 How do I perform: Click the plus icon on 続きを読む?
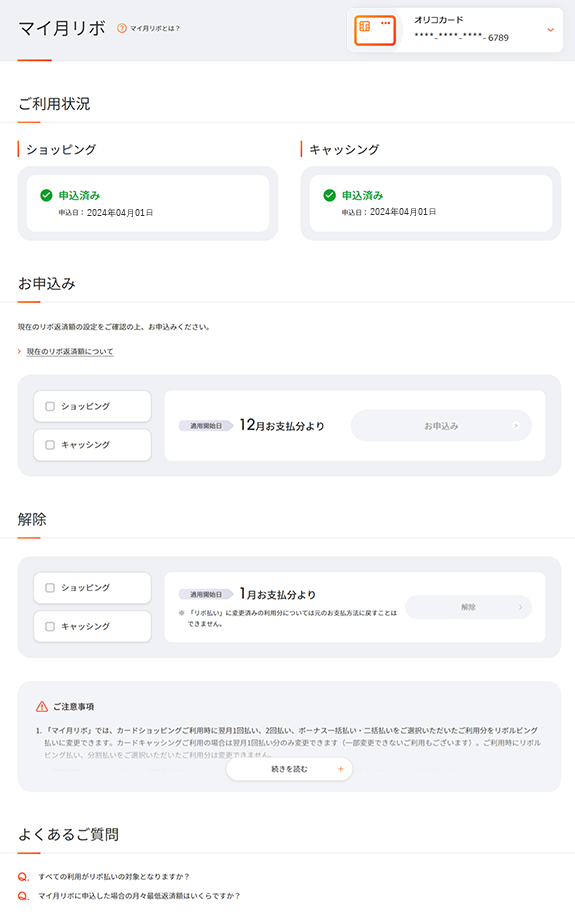click(340, 769)
